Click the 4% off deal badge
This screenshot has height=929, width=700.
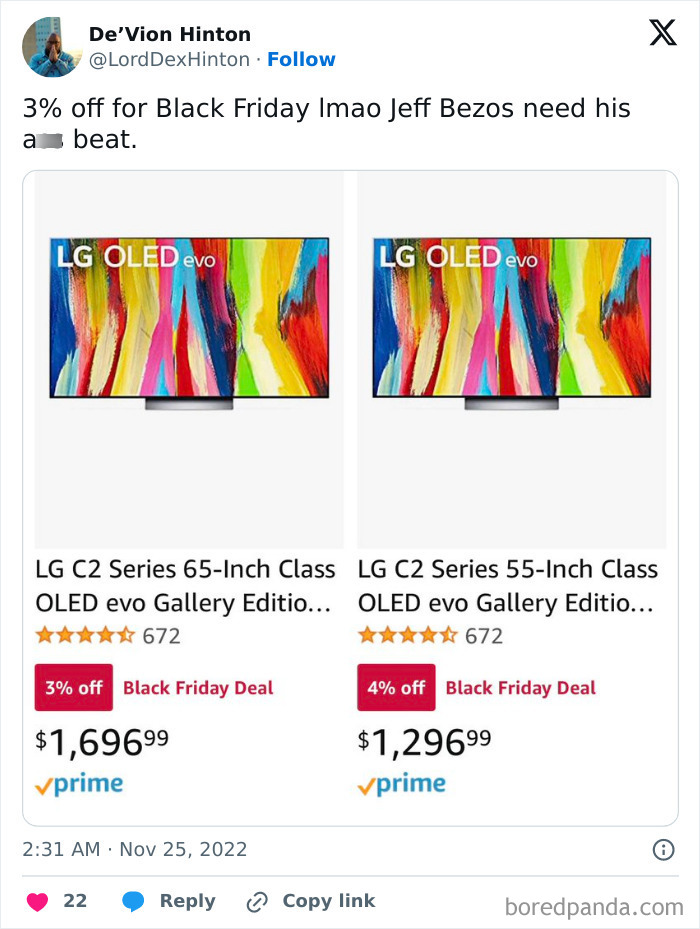point(395,687)
